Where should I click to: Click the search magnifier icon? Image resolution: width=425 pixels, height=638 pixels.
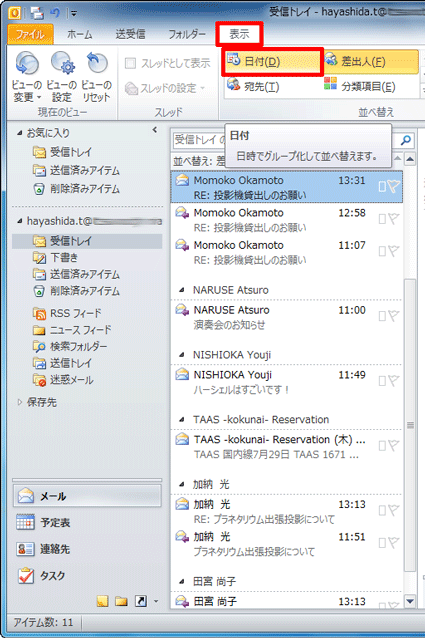(405, 140)
